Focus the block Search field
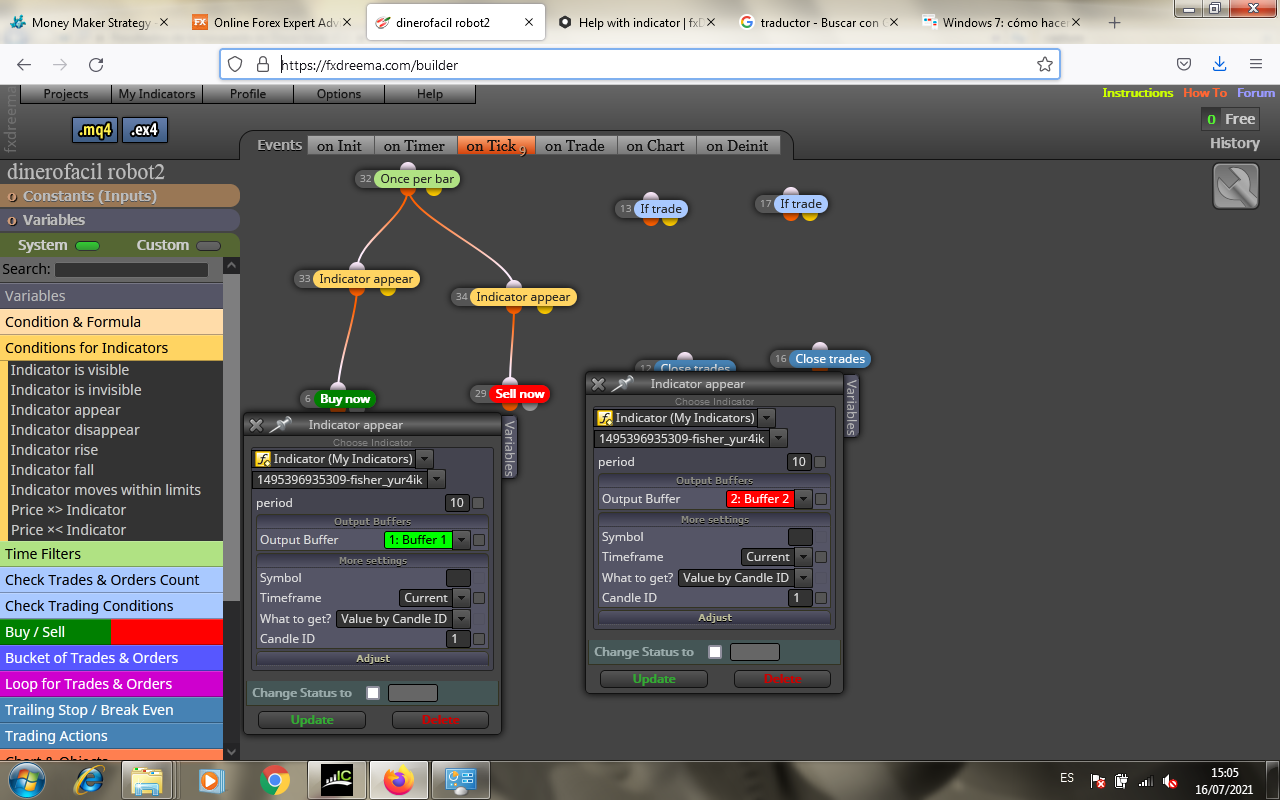This screenshot has height=800, width=1280. [x=131, y=270]
